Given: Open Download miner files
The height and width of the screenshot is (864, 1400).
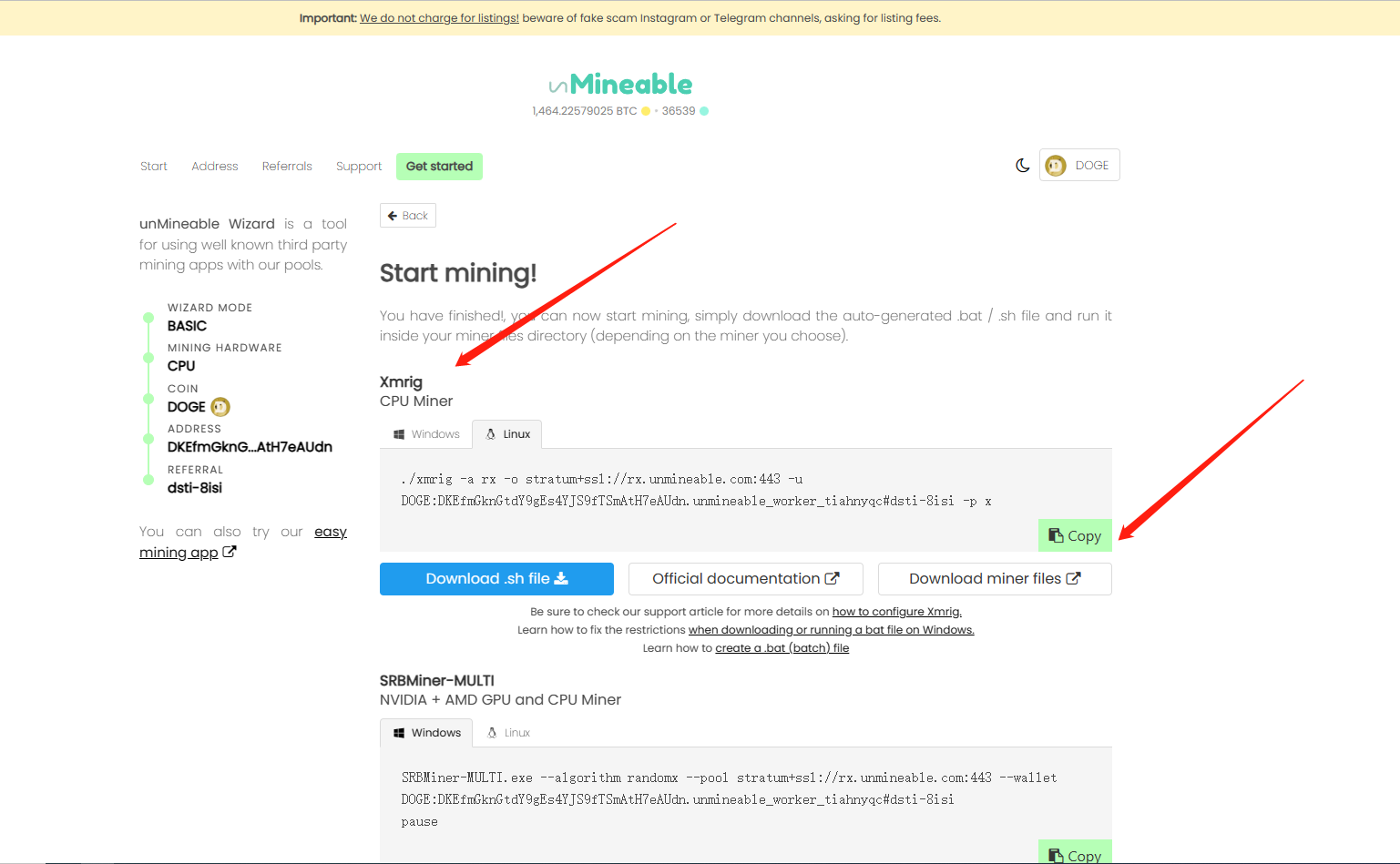Looking at the screenshot, I should tap(995, 579).
